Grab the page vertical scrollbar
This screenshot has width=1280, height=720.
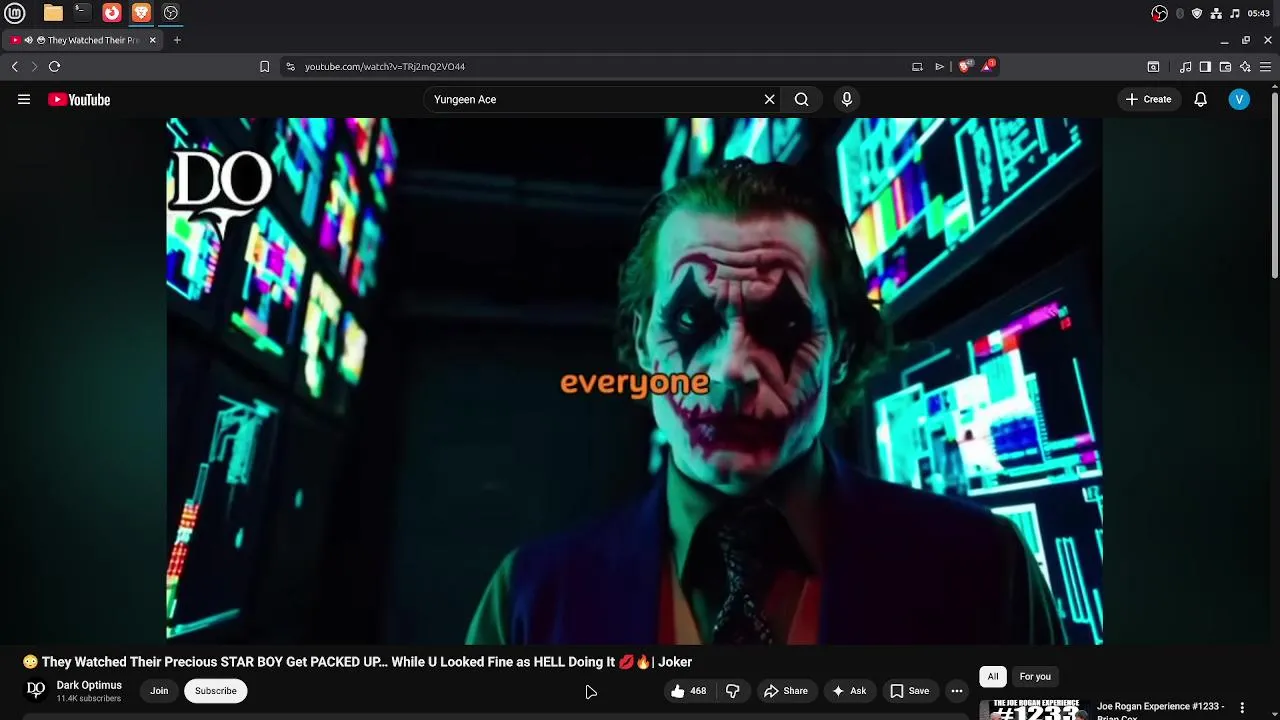click(1275, 185)
